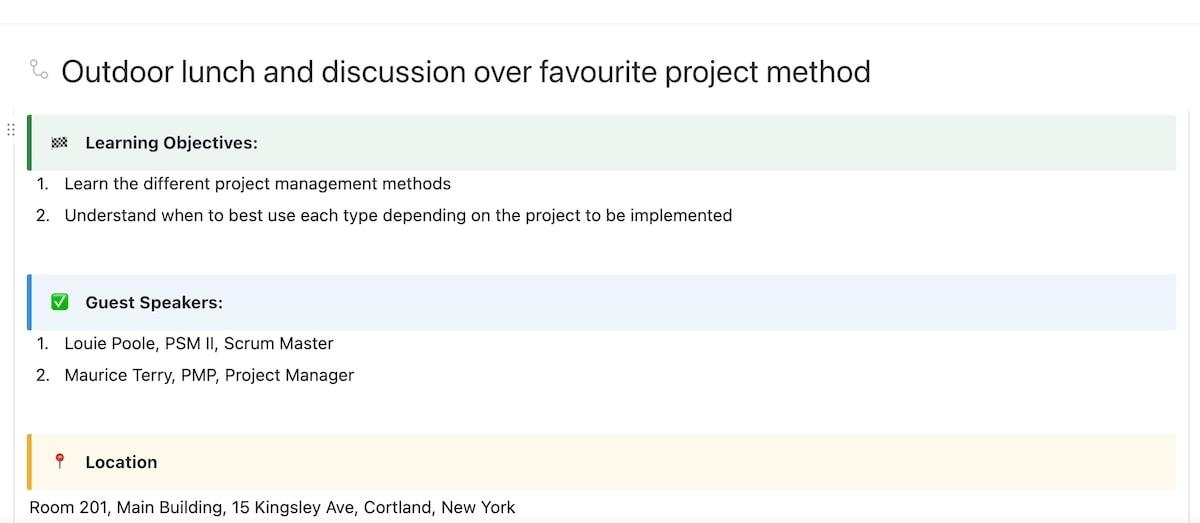The height and width of the screenshot is (523, 1200).
Task: Click the green check mark emoji
Action: tap(60, 302)
